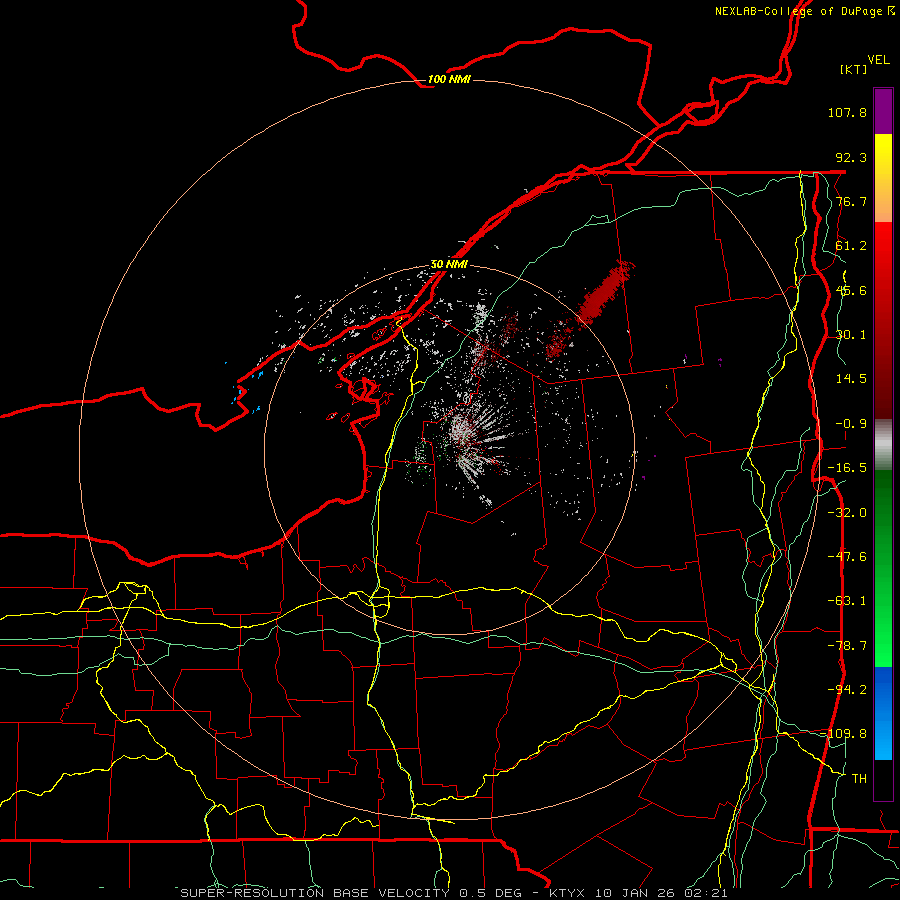
Task: Click the green segment of the velocity color bar
Action: tap(883, 568)
